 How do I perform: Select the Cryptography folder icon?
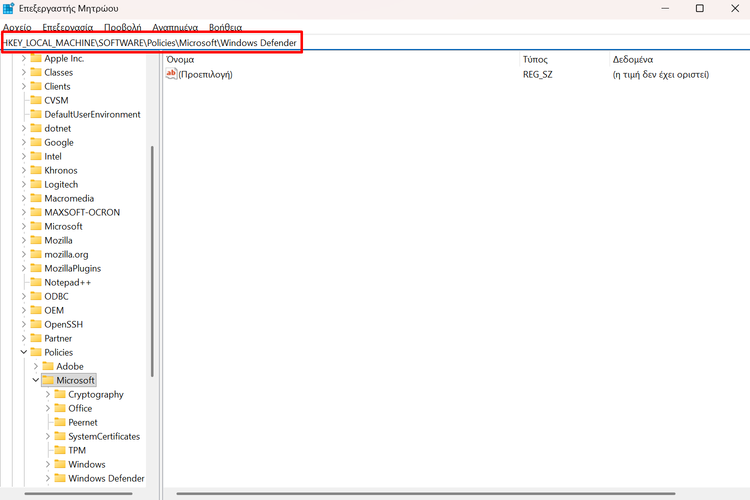coord(60,395)
